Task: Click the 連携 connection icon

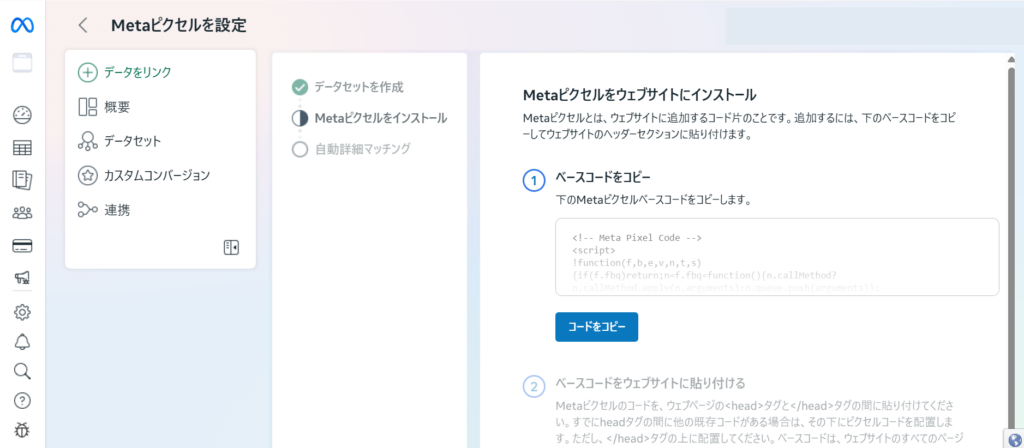Action: coord(88,210)
